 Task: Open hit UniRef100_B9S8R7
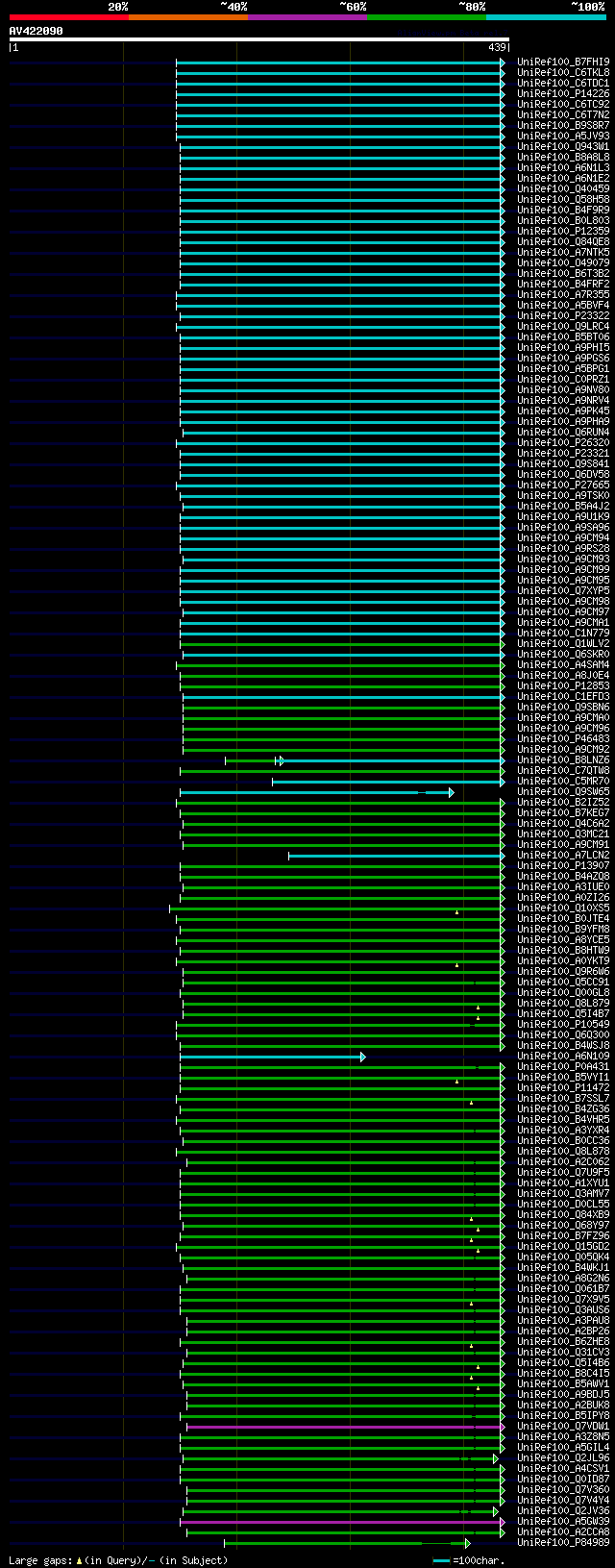click(563, 126)
